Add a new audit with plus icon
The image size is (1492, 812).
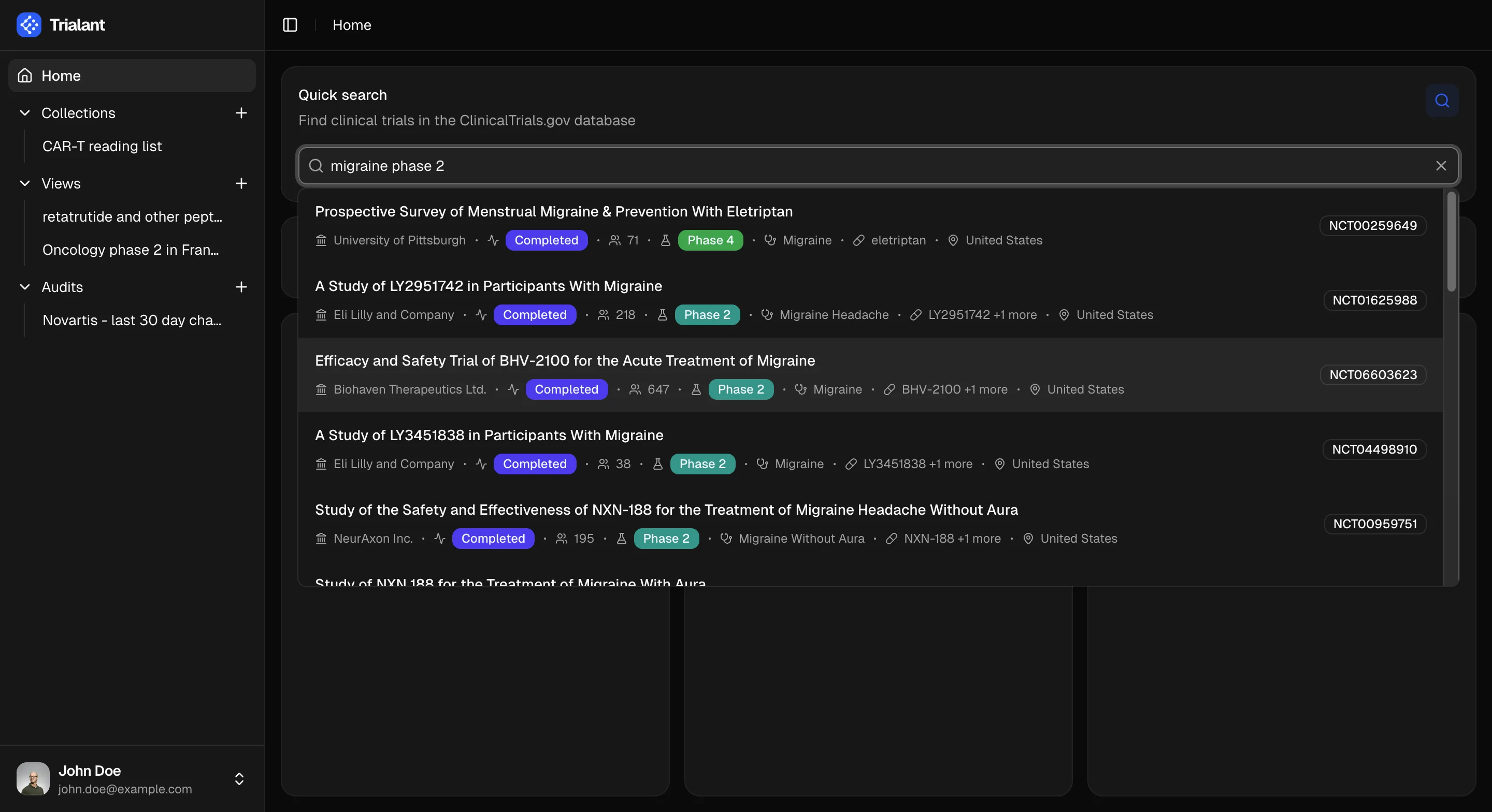241,287
